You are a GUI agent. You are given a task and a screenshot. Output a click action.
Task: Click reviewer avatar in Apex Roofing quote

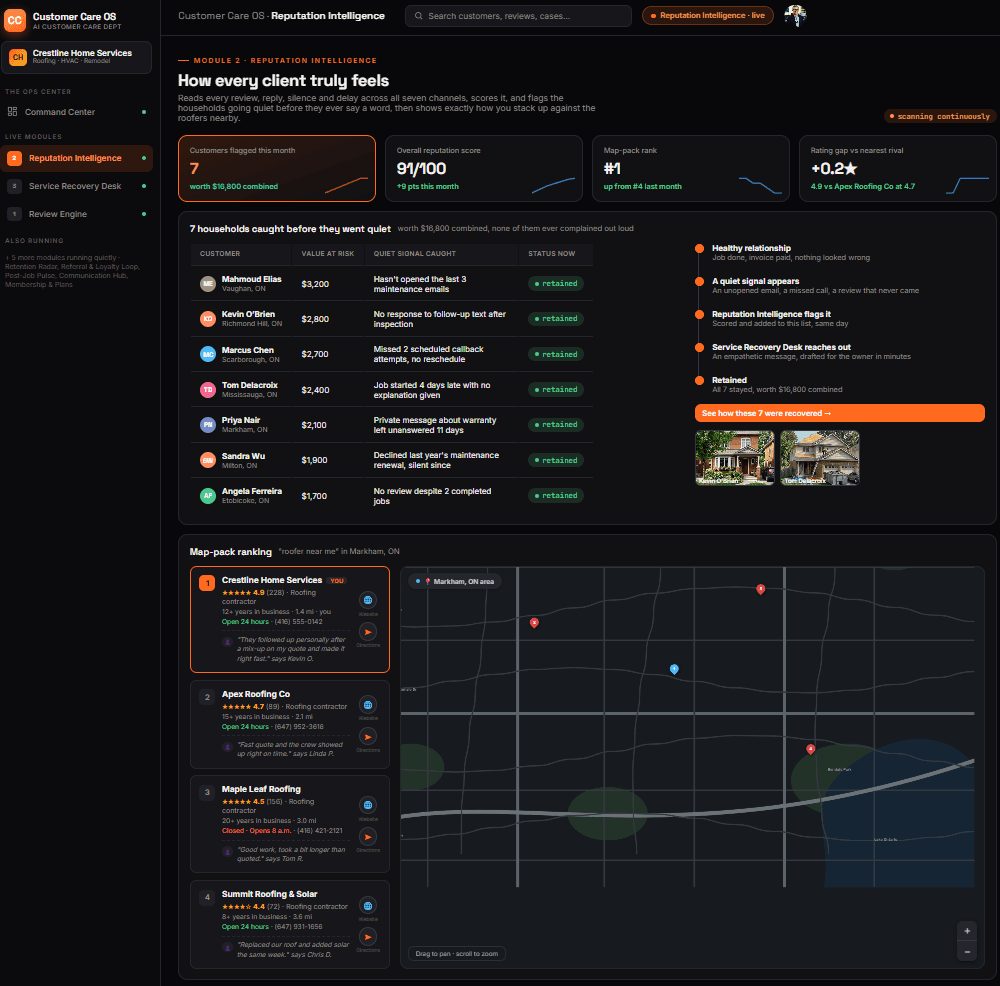(x=227, y=747)
